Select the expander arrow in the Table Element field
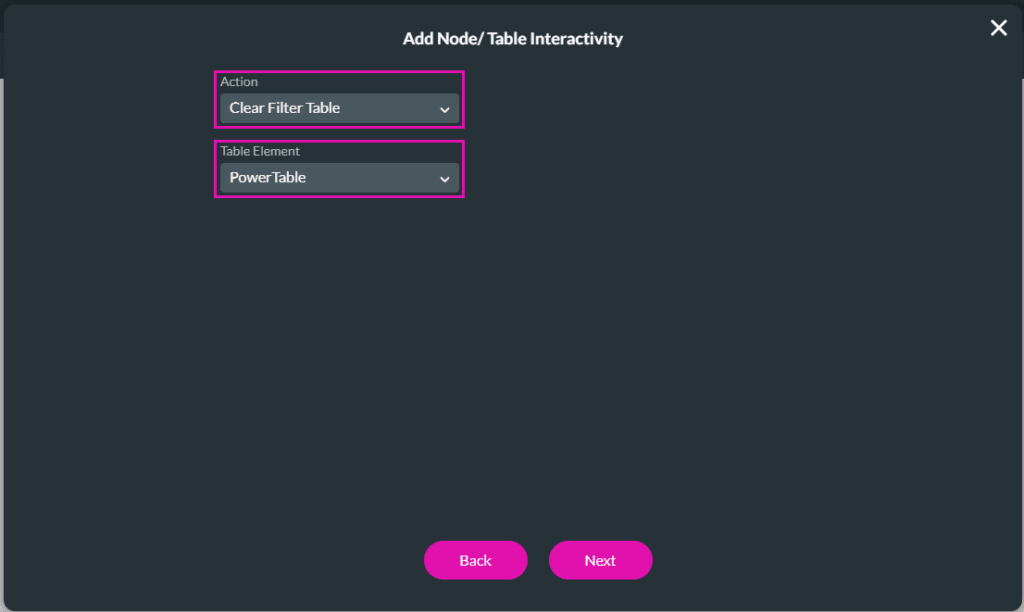 point(445,179)
